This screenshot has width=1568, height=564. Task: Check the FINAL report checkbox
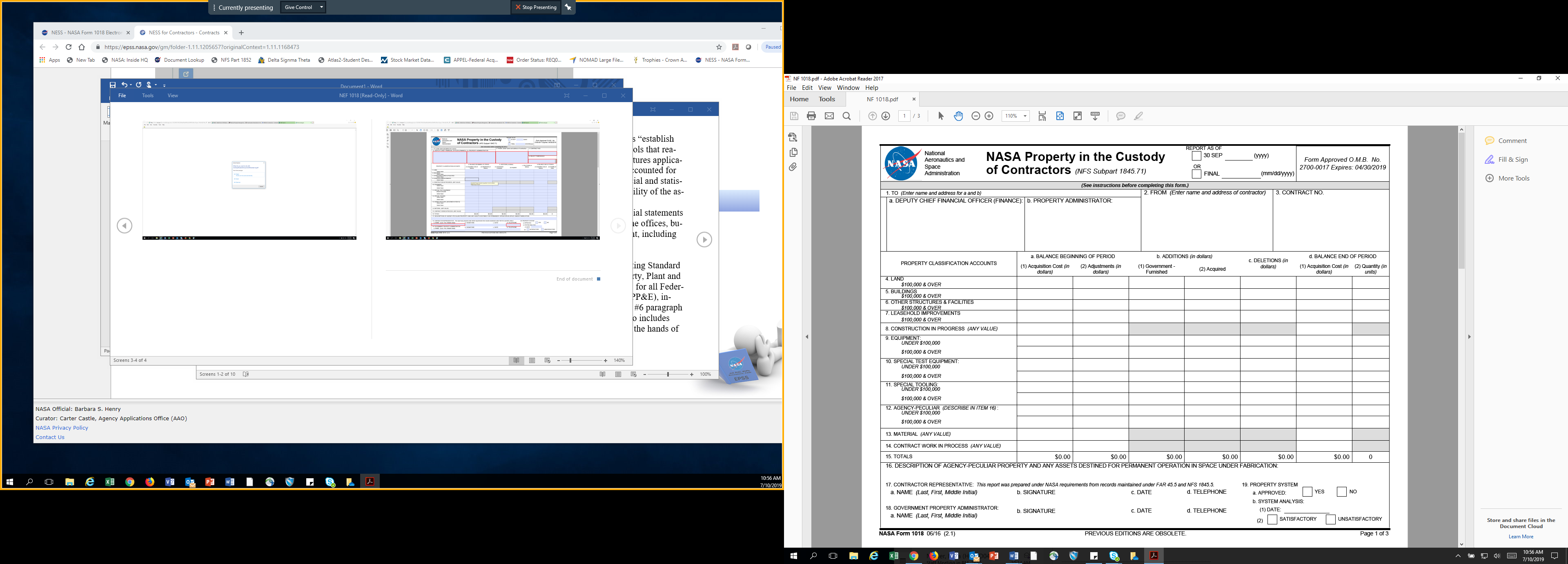tap(1196, 174)
